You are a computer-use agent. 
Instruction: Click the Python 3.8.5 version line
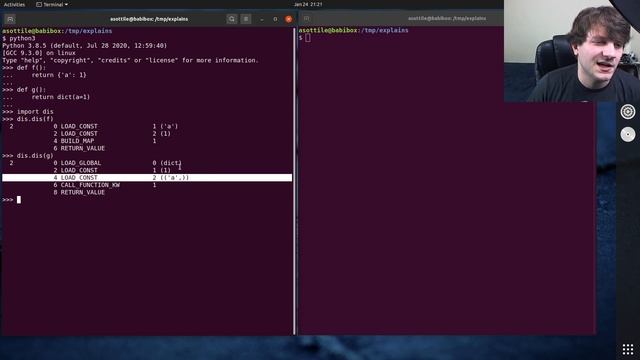[84, 45]
